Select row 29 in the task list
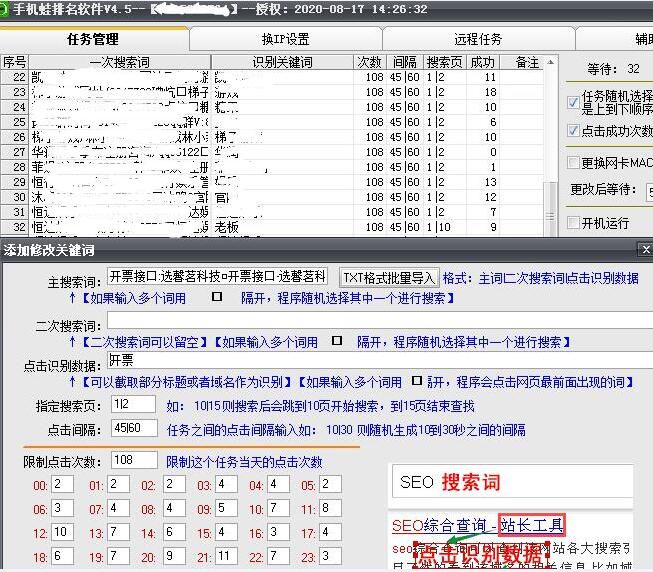Image resolution: width=653 pixels, height=572 pixels. pyautogui.click(x=200, y=183)
